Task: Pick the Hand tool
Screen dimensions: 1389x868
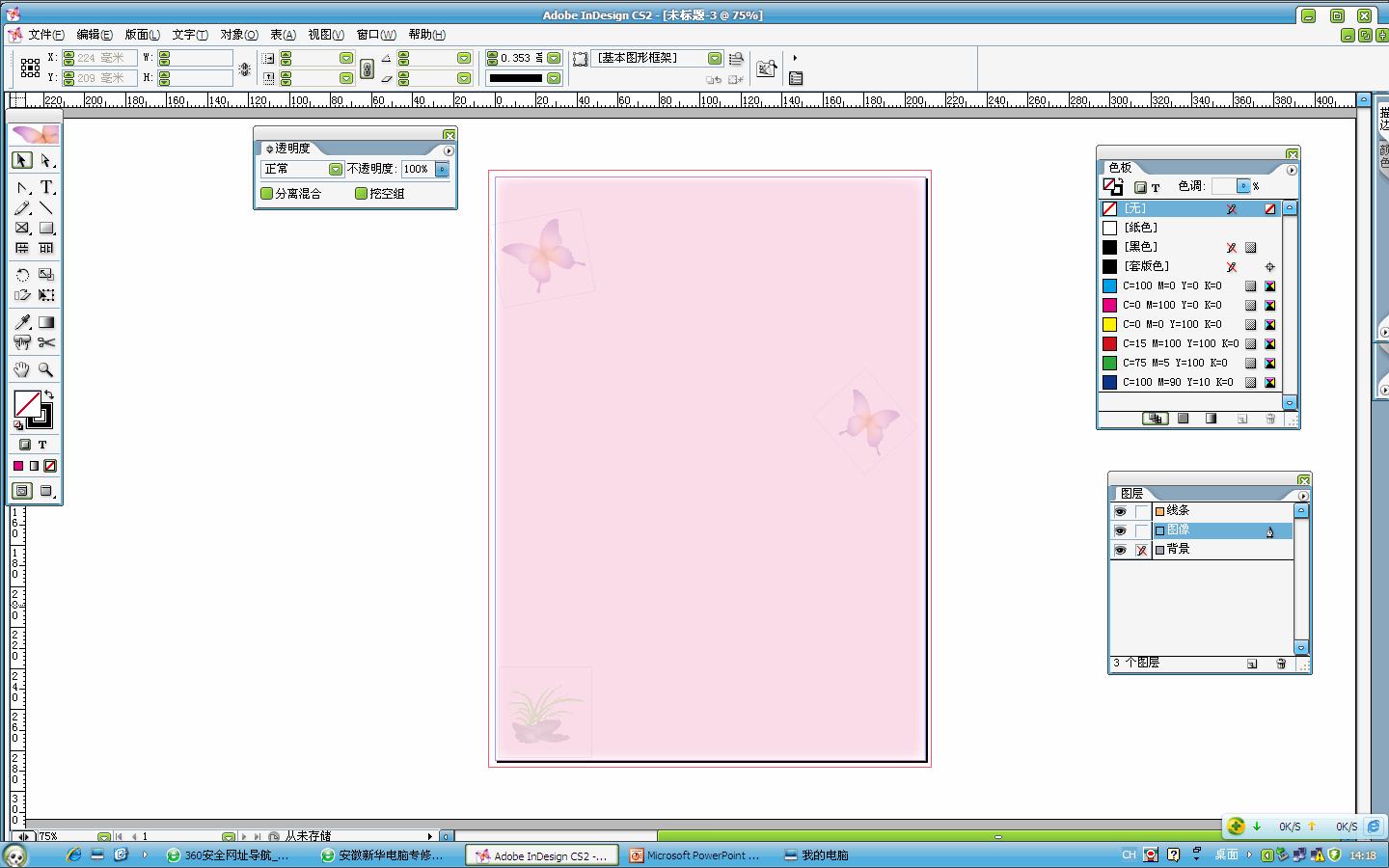Action: 22,369
